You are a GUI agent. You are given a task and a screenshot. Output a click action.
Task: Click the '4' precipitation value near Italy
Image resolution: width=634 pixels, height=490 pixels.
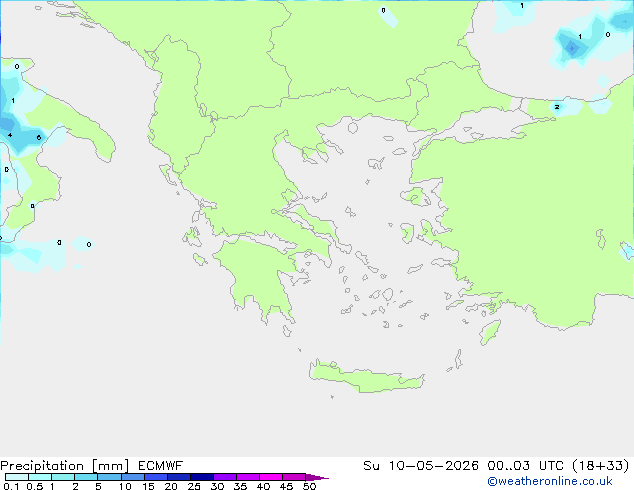pyautogui.click(x=10, y=135)
